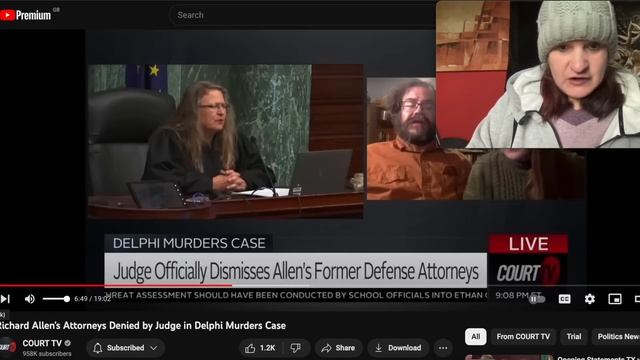This screenshot has width=640, height=360.
Task: Select the Trial filter chip
Action: 573,337
